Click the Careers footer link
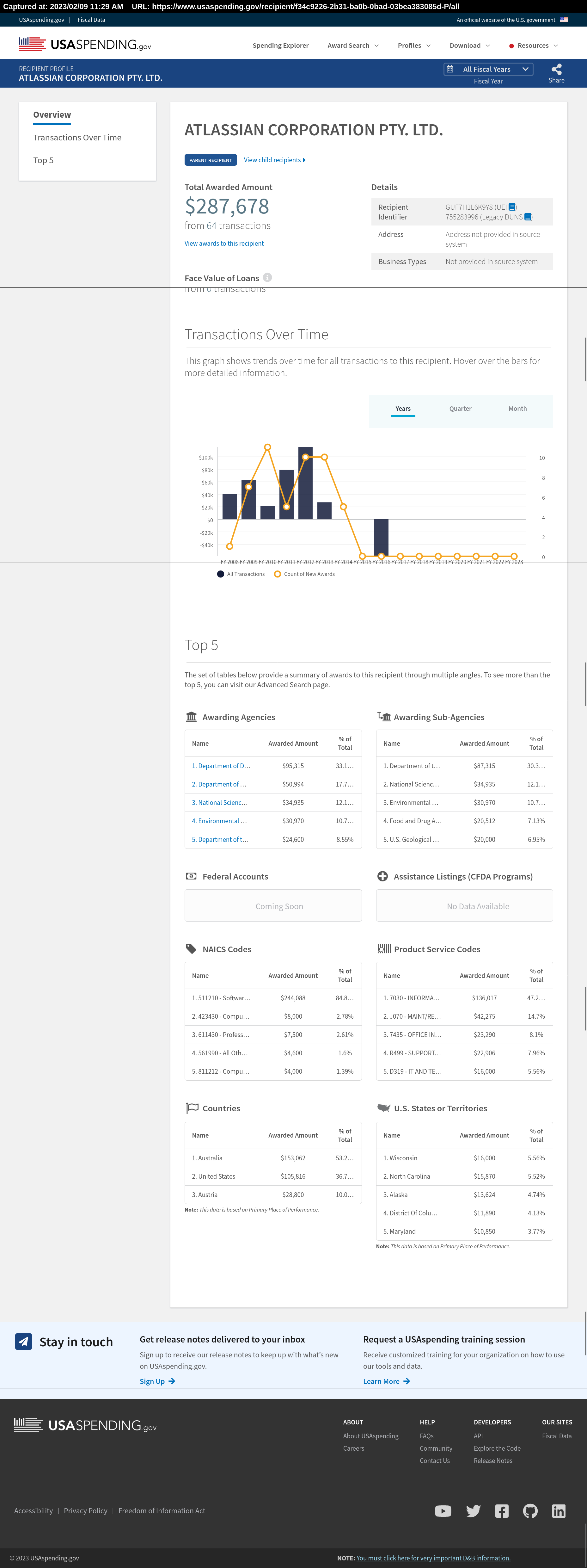The image size is (587, 1568). coord(353,1449)
